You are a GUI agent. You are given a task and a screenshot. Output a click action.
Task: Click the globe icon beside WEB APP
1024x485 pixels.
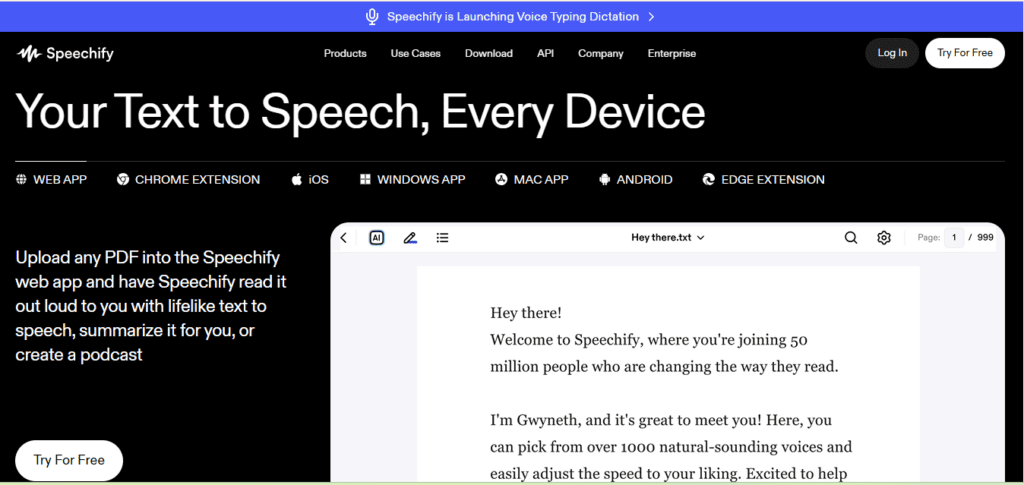click(x=21, y=180)
